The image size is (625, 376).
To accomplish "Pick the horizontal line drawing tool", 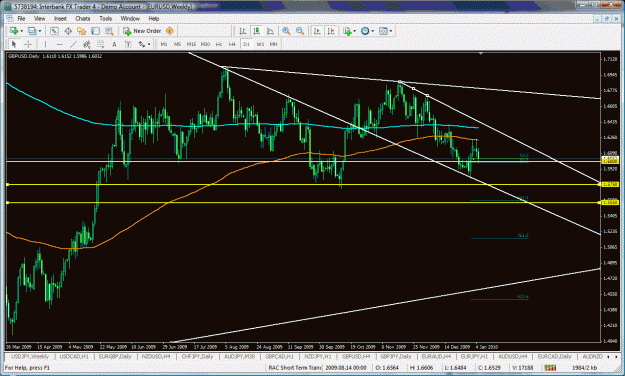I will pyautogui.click(x=59, y=44).
